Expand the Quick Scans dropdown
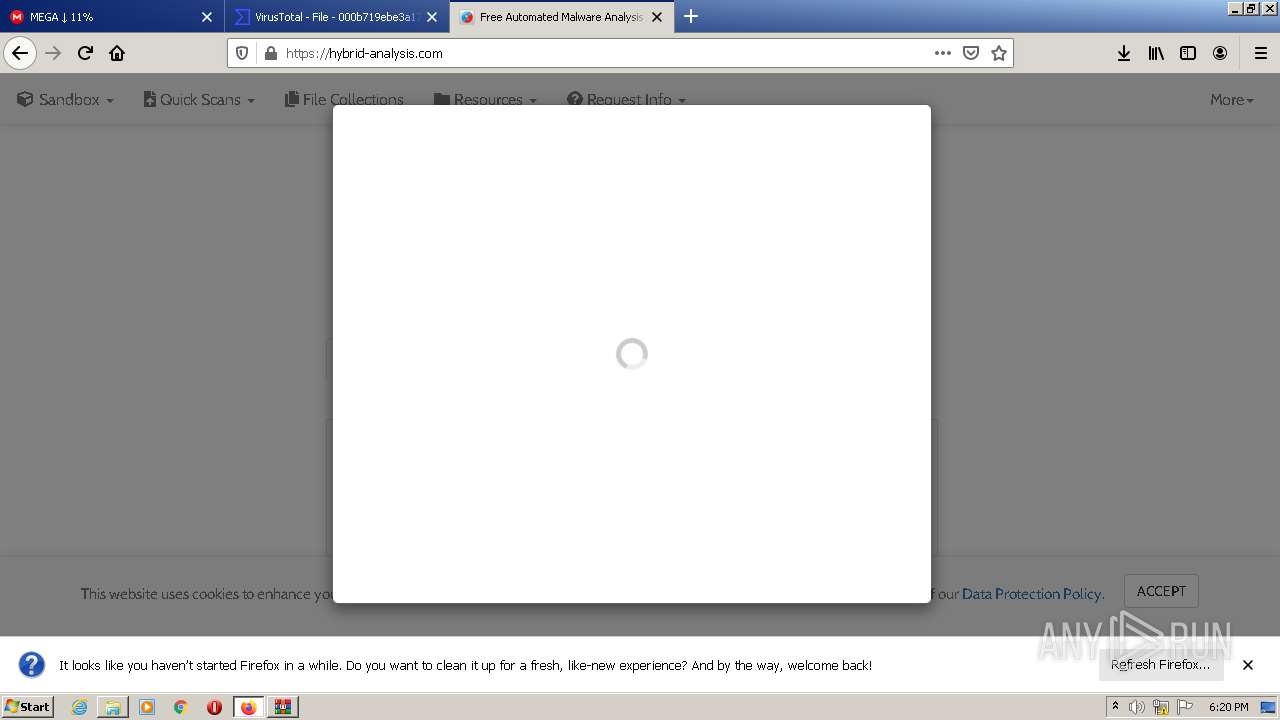 click(199, 100)
